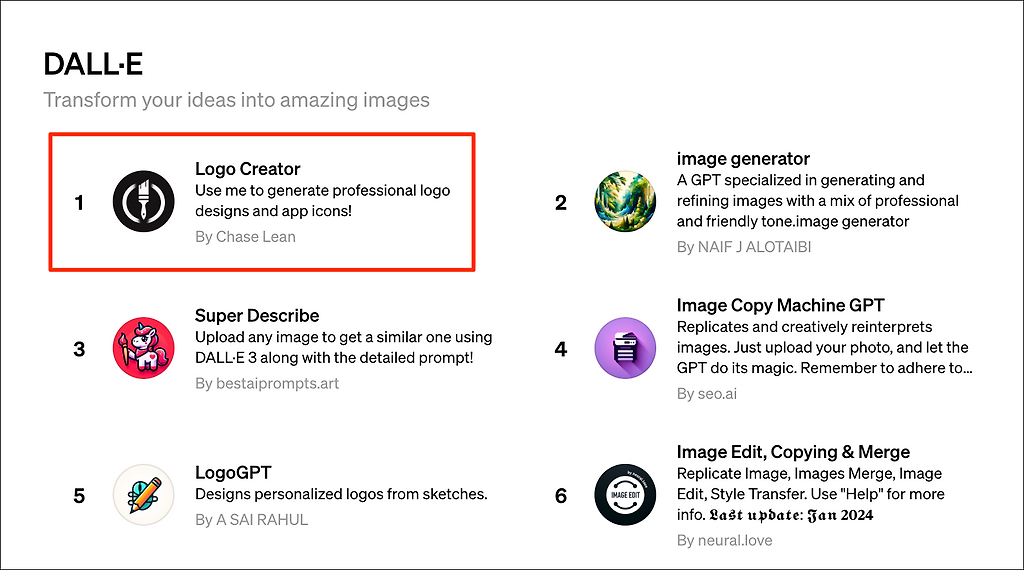
Task: Click author A SAI RAHUL
Action: (251, 520)
